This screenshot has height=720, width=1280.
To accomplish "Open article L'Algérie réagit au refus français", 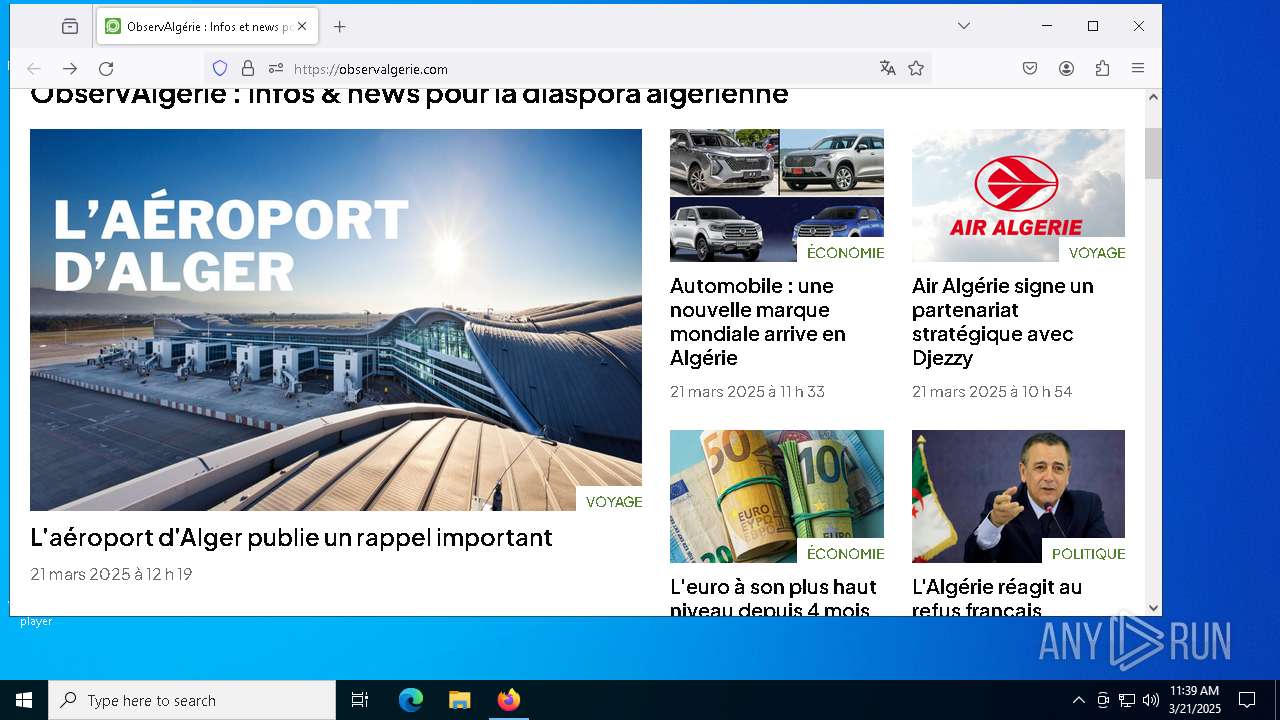I will (x=997, y=598).
